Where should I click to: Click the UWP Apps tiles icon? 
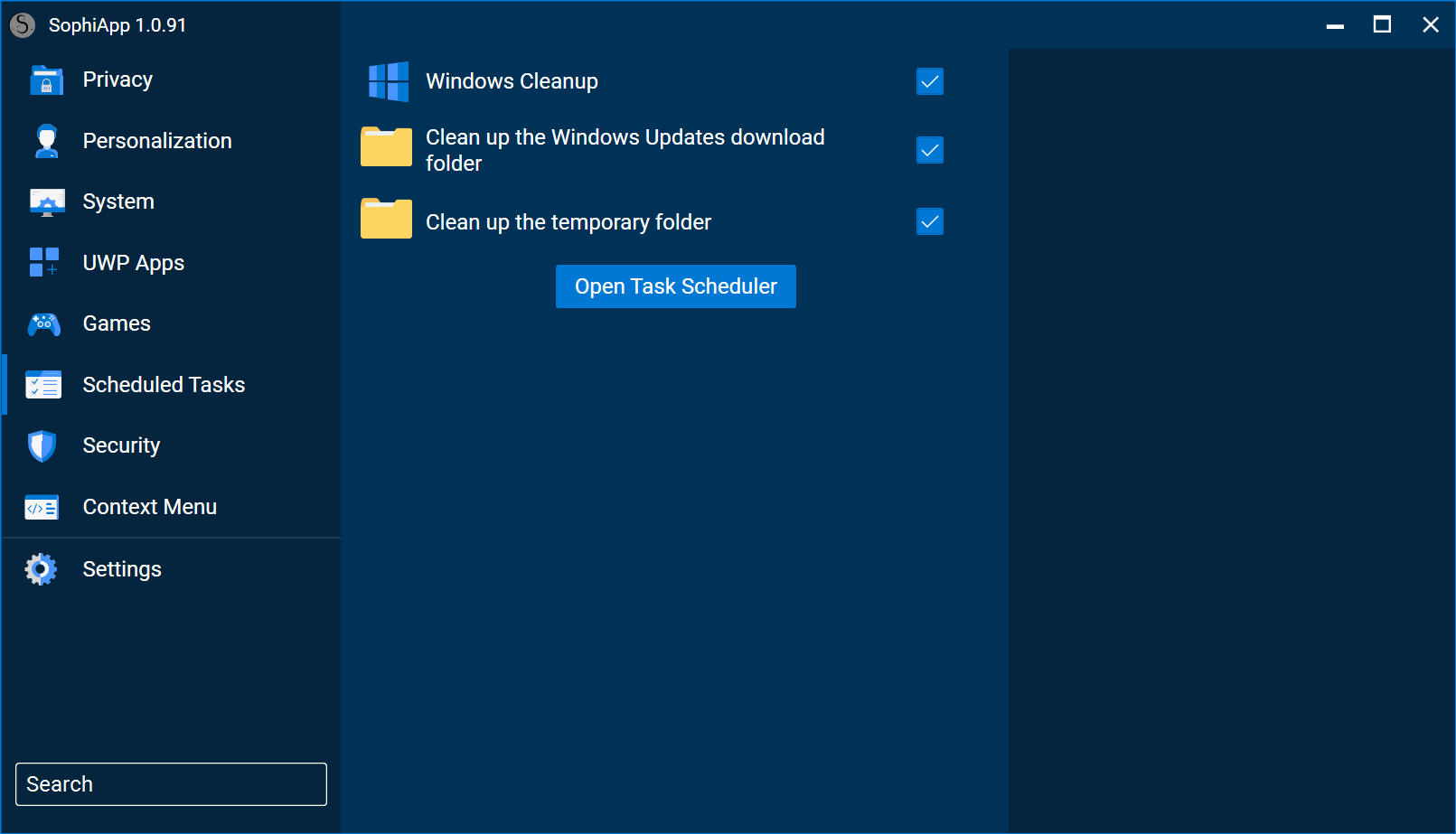[x=44, y=263]
